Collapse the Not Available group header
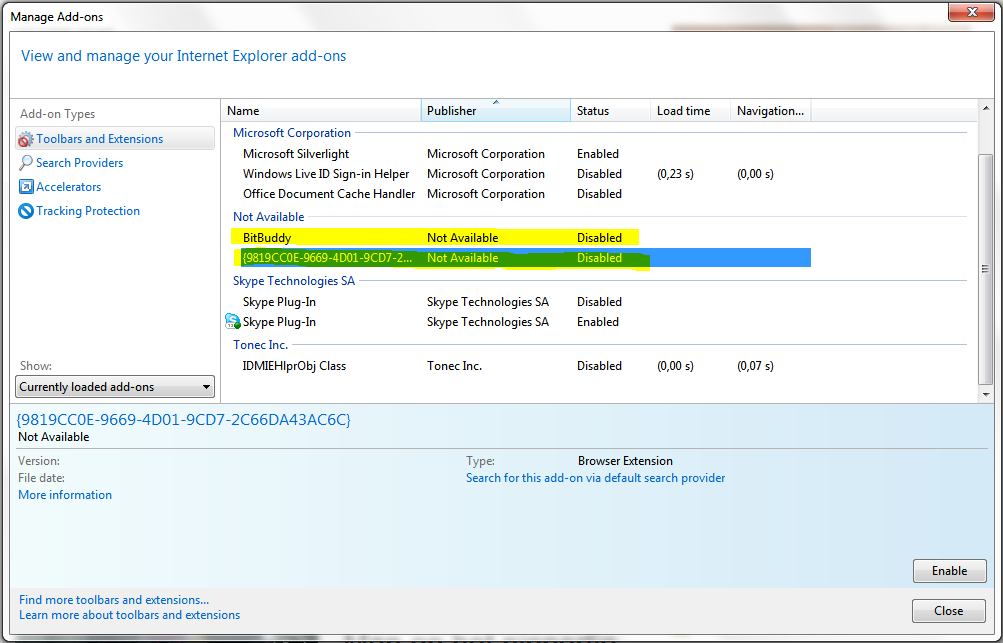Viewport: 1003px width, 643px height. 269,216
